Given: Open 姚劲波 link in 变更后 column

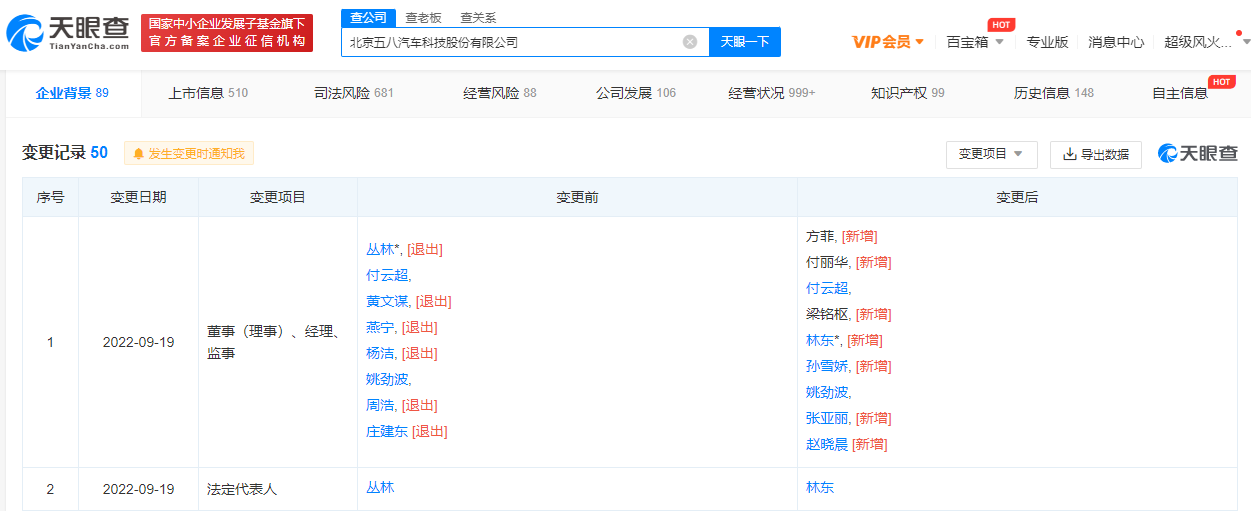Looking at the screenshot, I should coord(827,392).
